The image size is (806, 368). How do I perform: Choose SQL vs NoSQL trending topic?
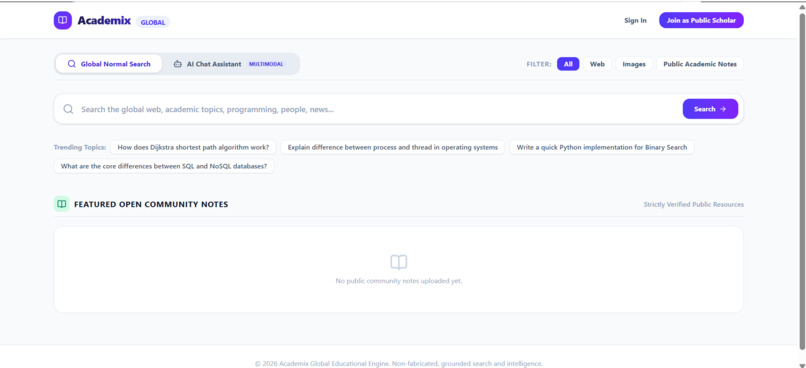(x=164, y=166)
